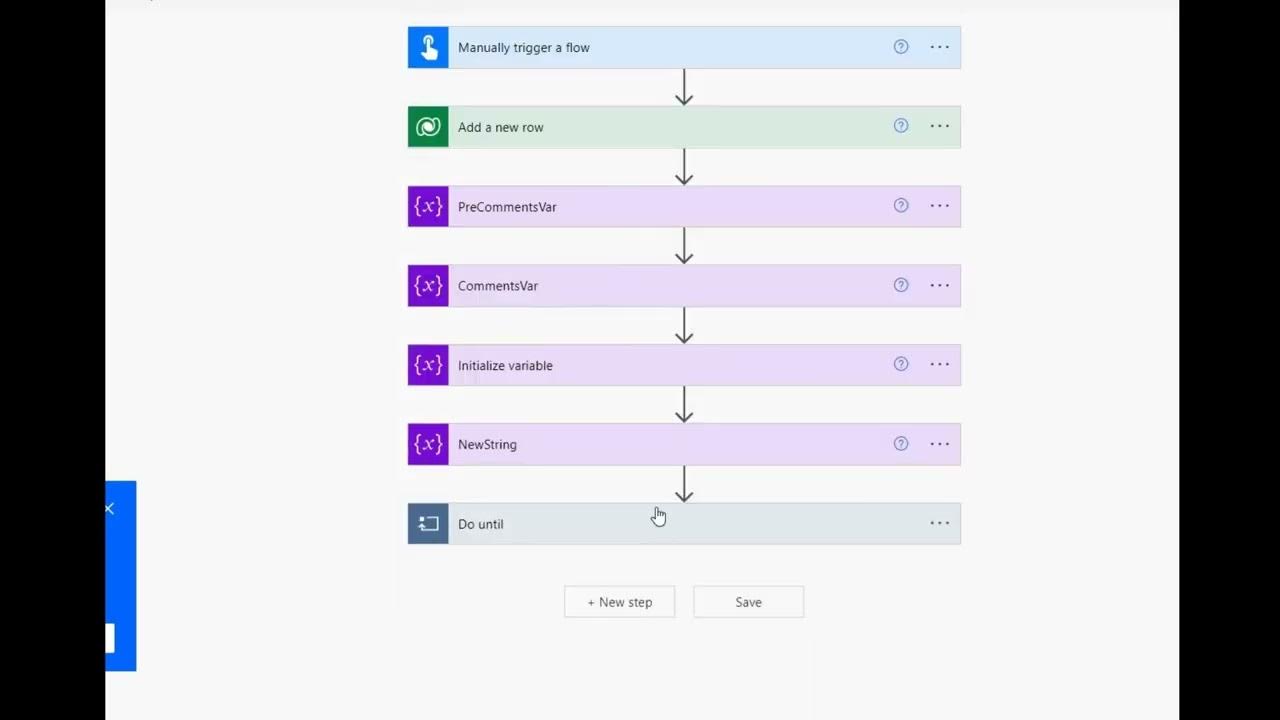1280x720 pixels.
Task: Click the Dataverse icon on Add a new row
Action: 428,127
